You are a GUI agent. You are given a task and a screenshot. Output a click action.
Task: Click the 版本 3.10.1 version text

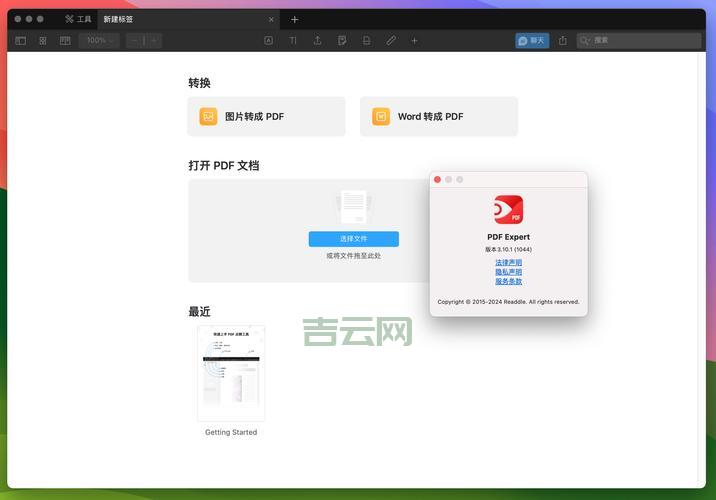tap(508, 249)
